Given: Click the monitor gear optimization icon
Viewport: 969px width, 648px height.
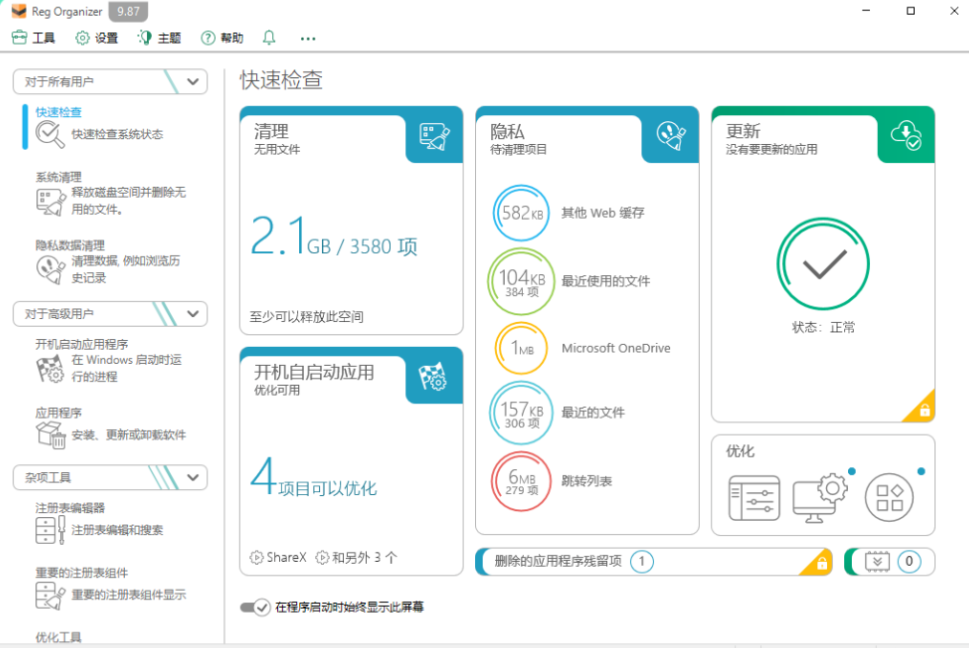Looking at the screenshot, I should tap(819, 495).
